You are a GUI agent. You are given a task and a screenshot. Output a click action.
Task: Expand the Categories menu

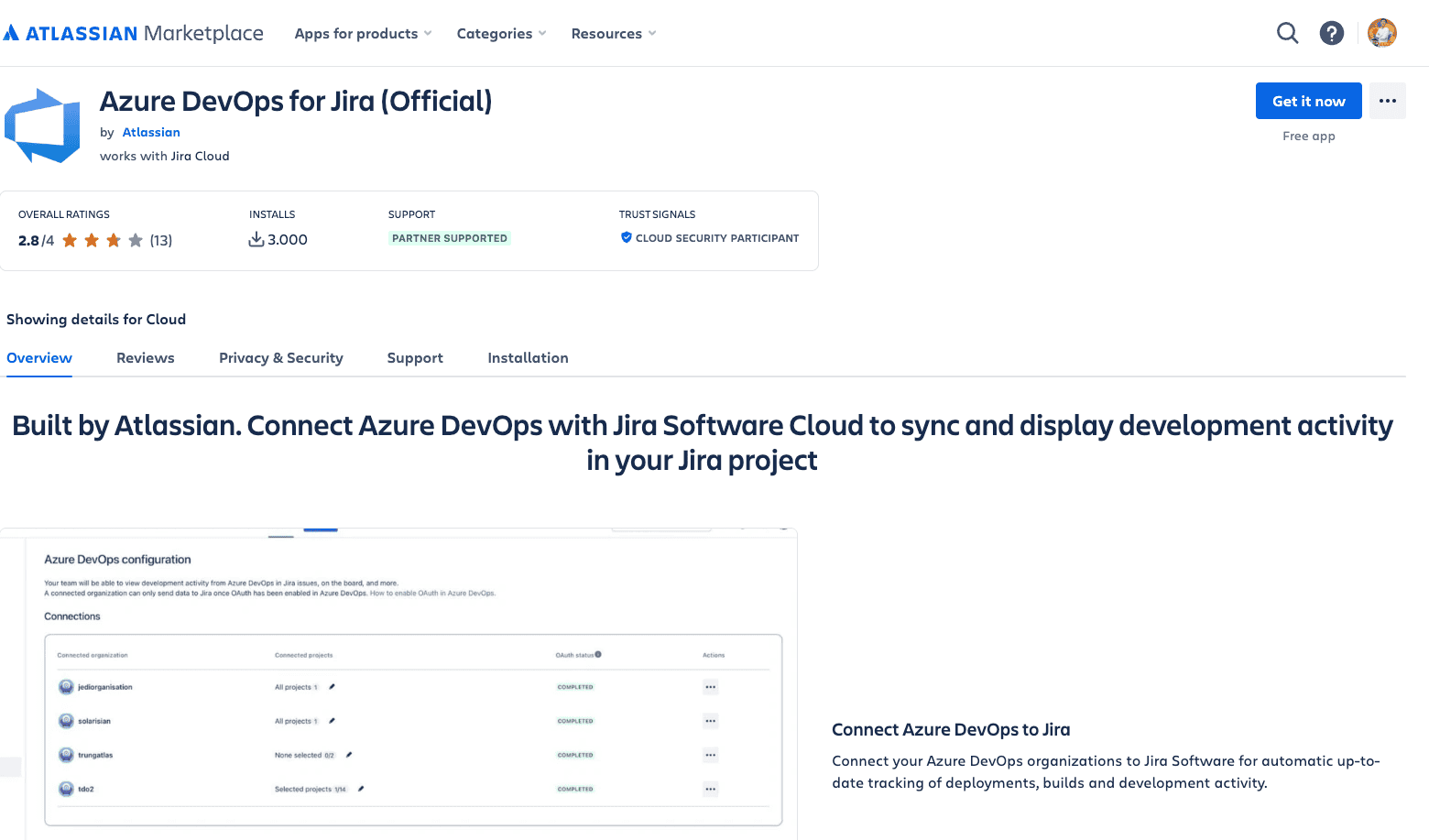pos(501,33)
